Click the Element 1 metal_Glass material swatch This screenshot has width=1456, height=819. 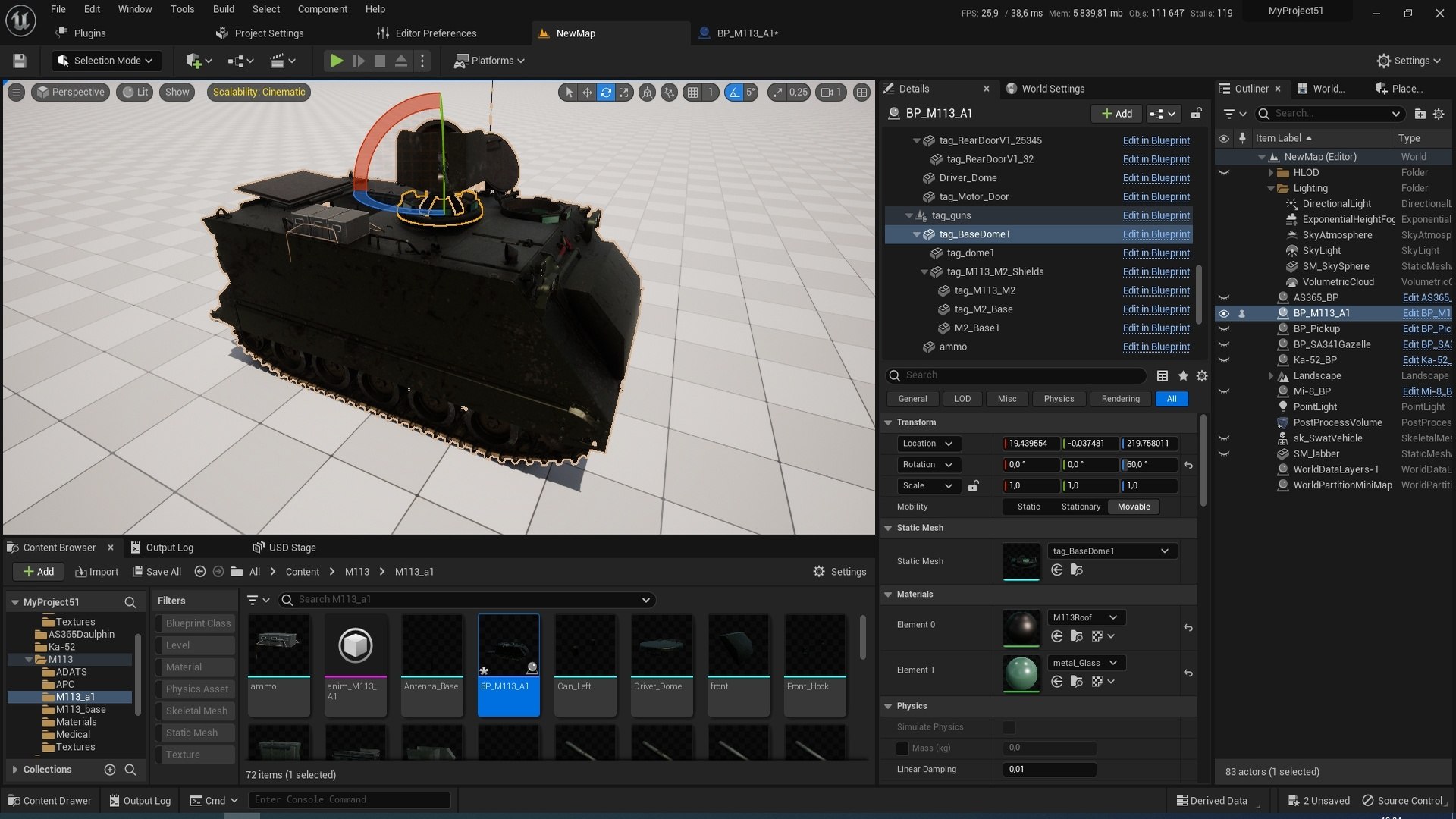[1021, 673]
